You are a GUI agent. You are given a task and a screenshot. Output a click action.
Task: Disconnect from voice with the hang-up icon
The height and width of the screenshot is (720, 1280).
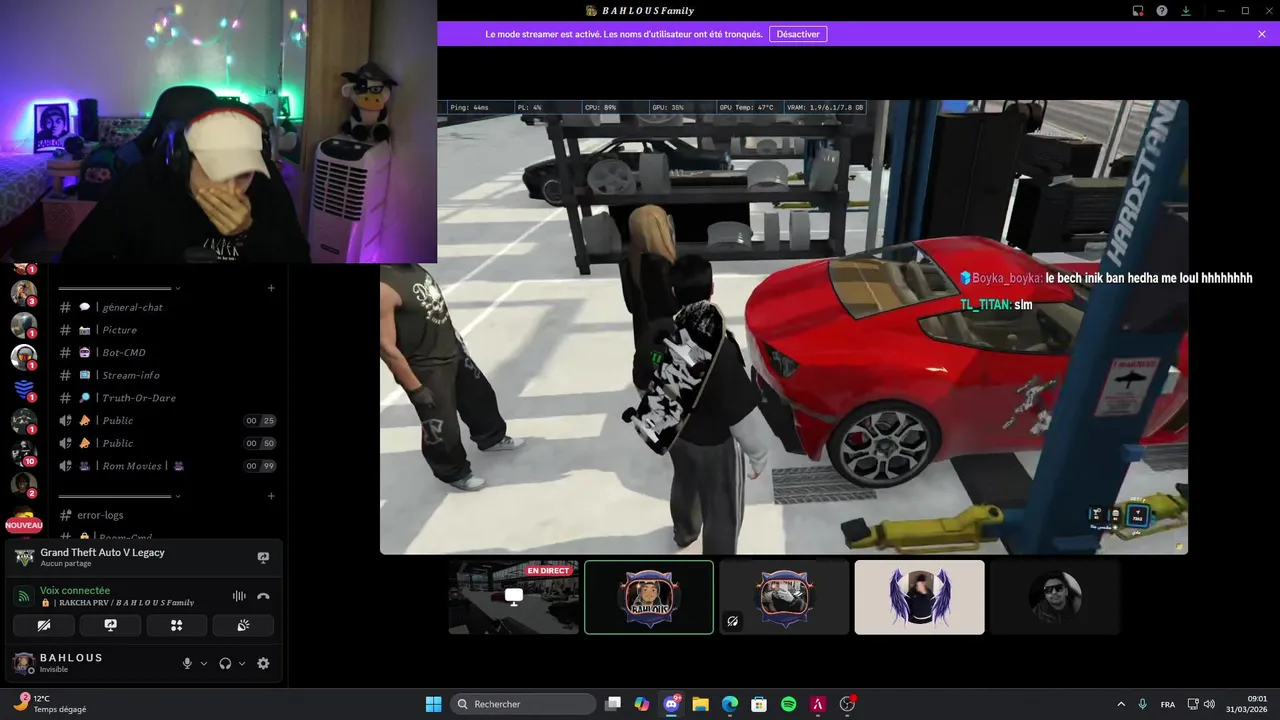click(x=263, y=596)
